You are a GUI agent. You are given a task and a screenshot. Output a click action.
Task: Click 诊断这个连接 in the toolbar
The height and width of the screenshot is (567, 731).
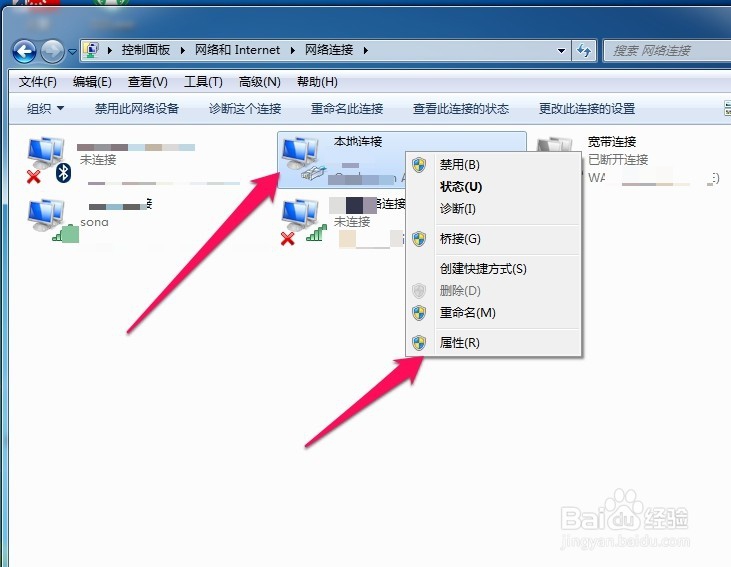pos(245,109)
